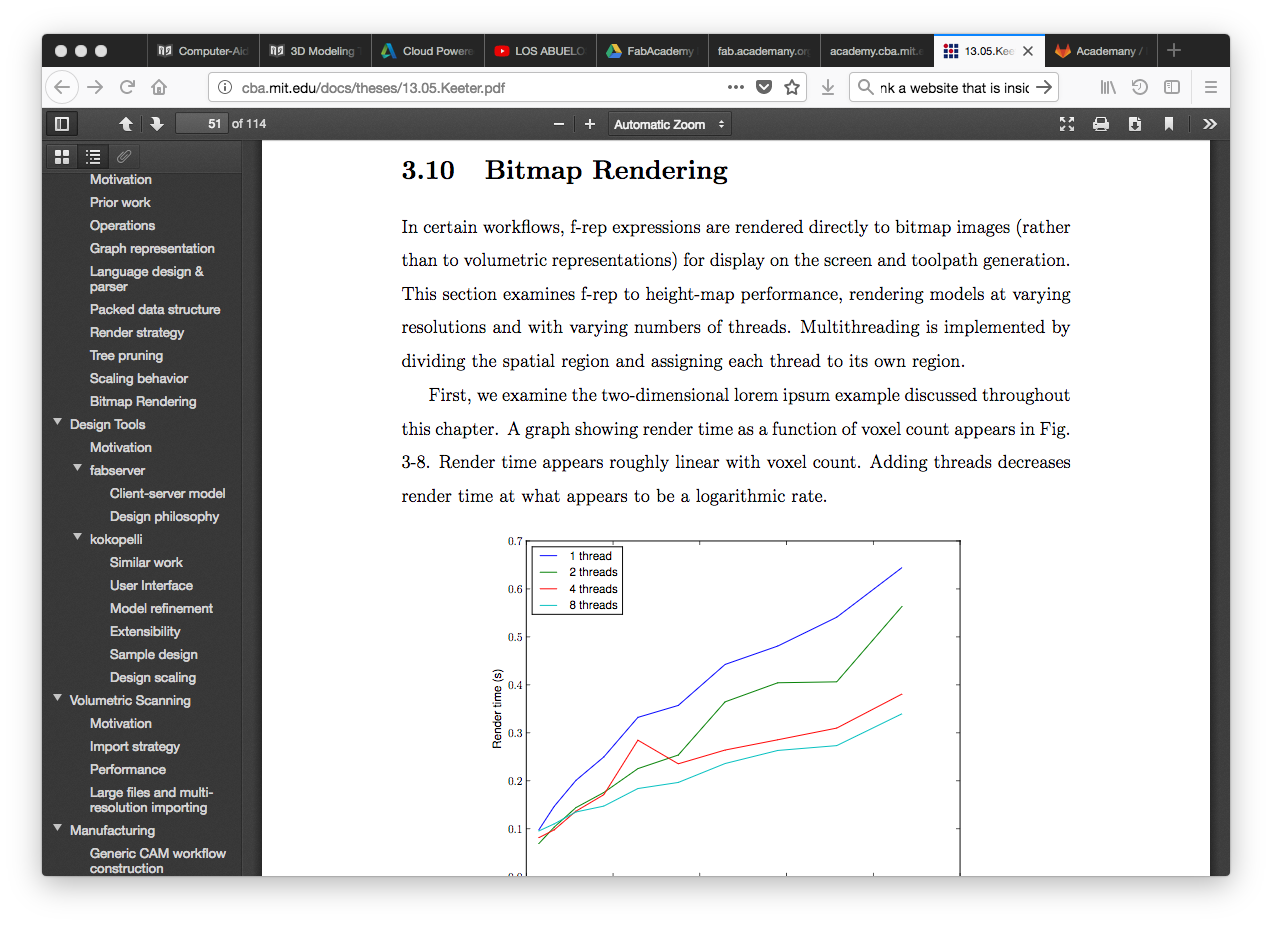Jump to Tree pruning outline entry

(x=126, y=355)
